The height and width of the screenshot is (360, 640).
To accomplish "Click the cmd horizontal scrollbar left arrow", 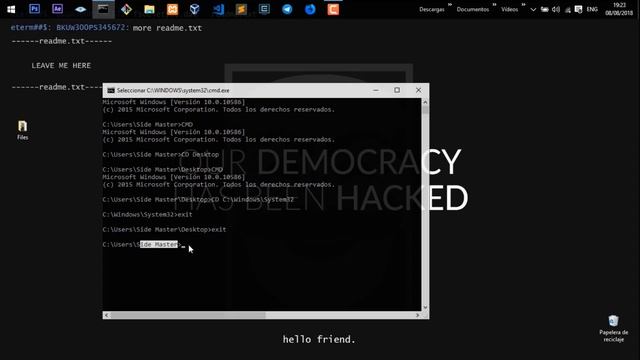I will (x=107, y=315).
